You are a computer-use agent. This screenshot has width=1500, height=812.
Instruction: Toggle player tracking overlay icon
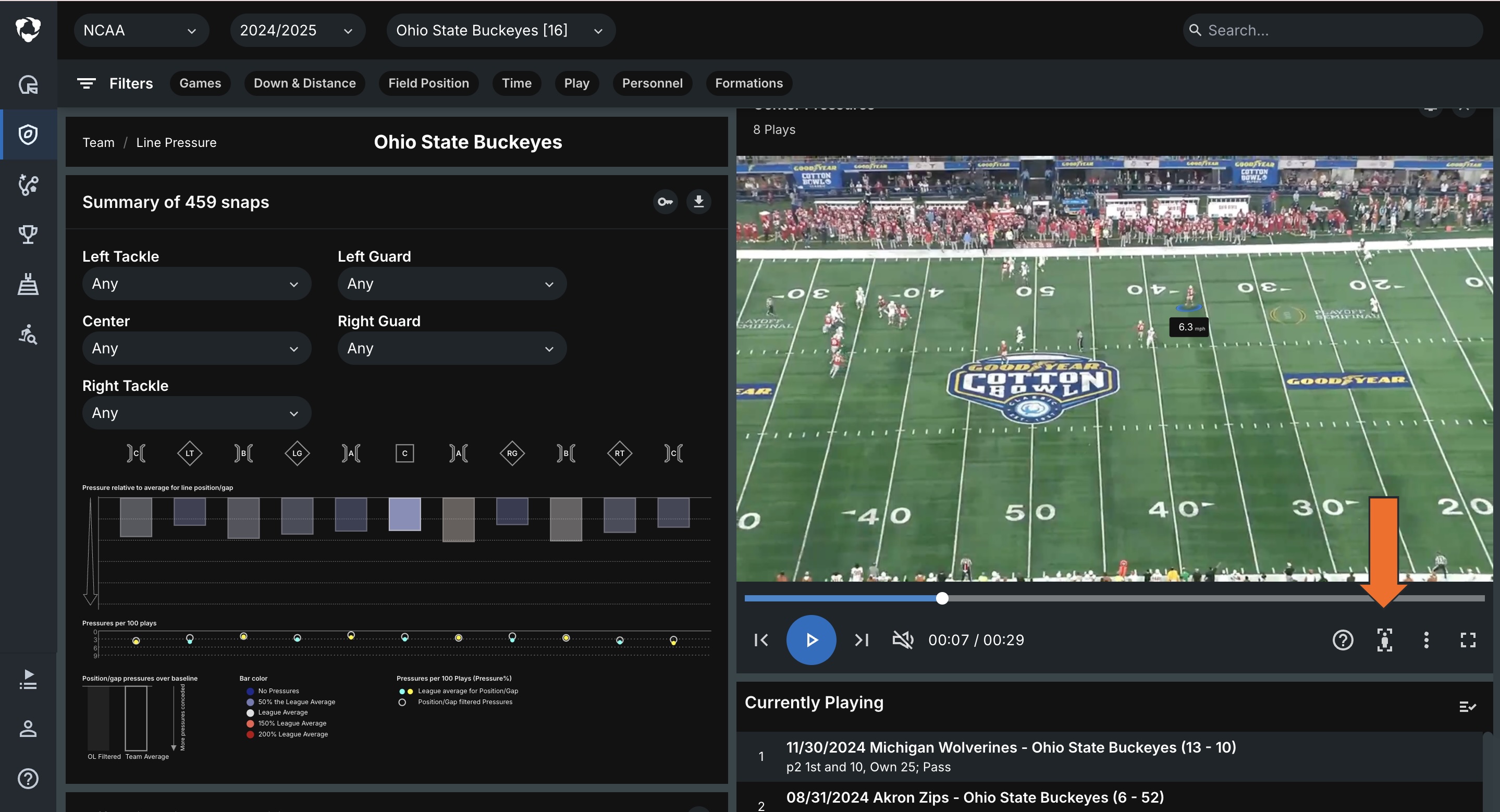click(x=1385, y=639)
